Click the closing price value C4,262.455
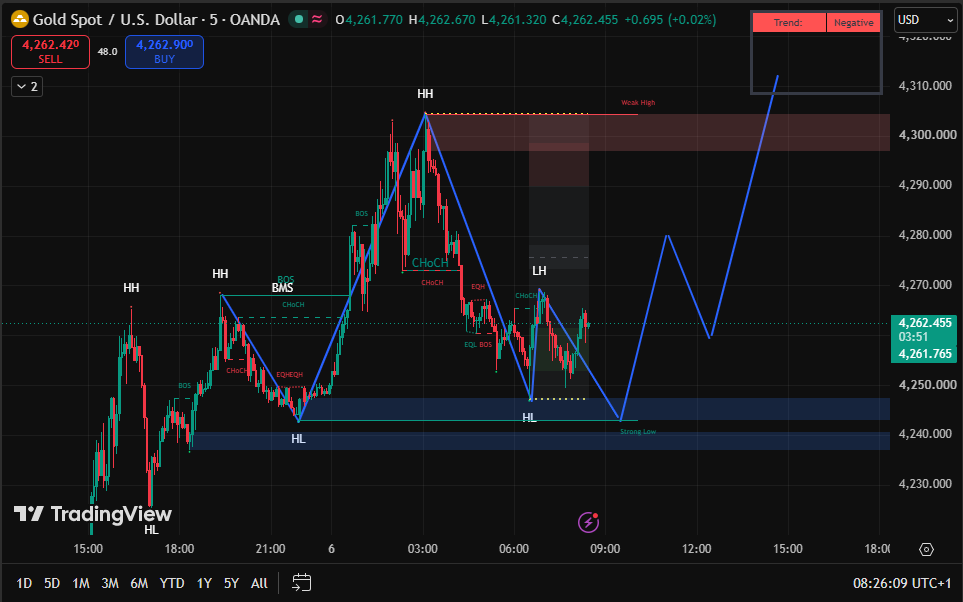 click(585, 20)
